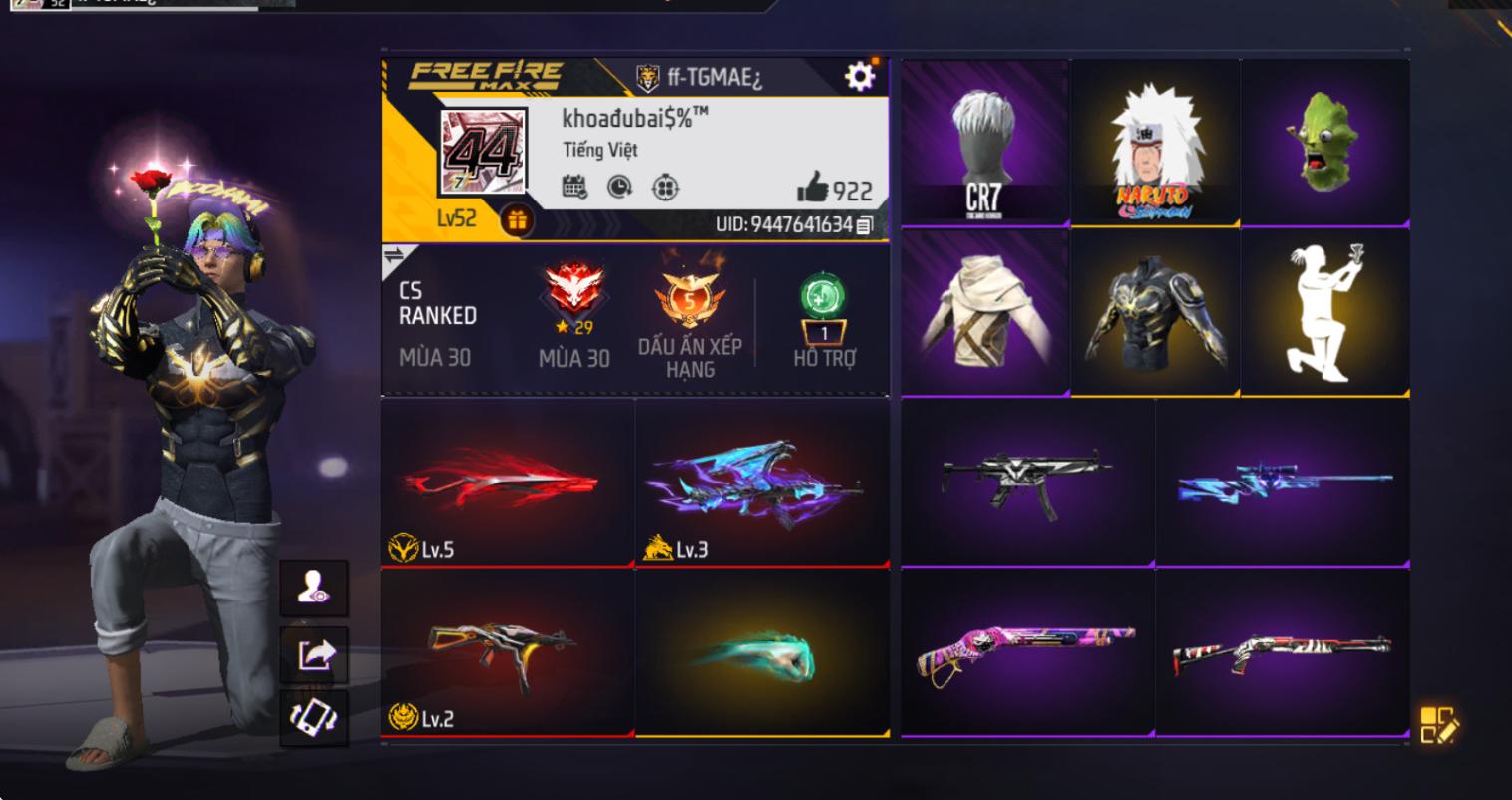Open the edit showcase layout icon

(x=1437, y=725)
